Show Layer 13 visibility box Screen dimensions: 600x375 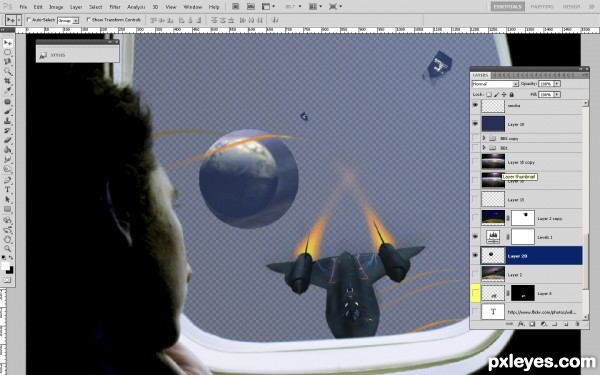point(475,199)
